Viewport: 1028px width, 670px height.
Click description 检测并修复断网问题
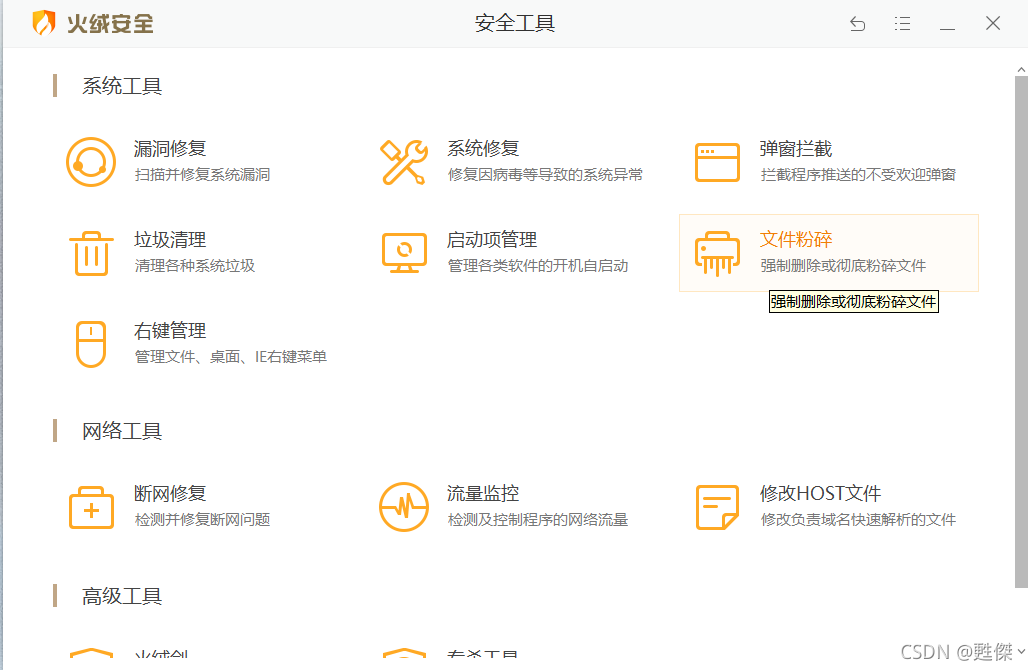(202, 520)
